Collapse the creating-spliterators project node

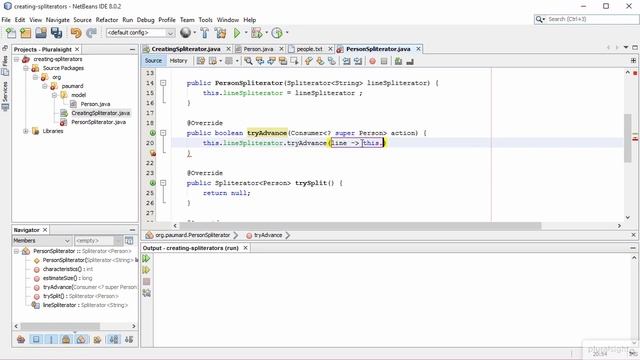pos(16,59)
